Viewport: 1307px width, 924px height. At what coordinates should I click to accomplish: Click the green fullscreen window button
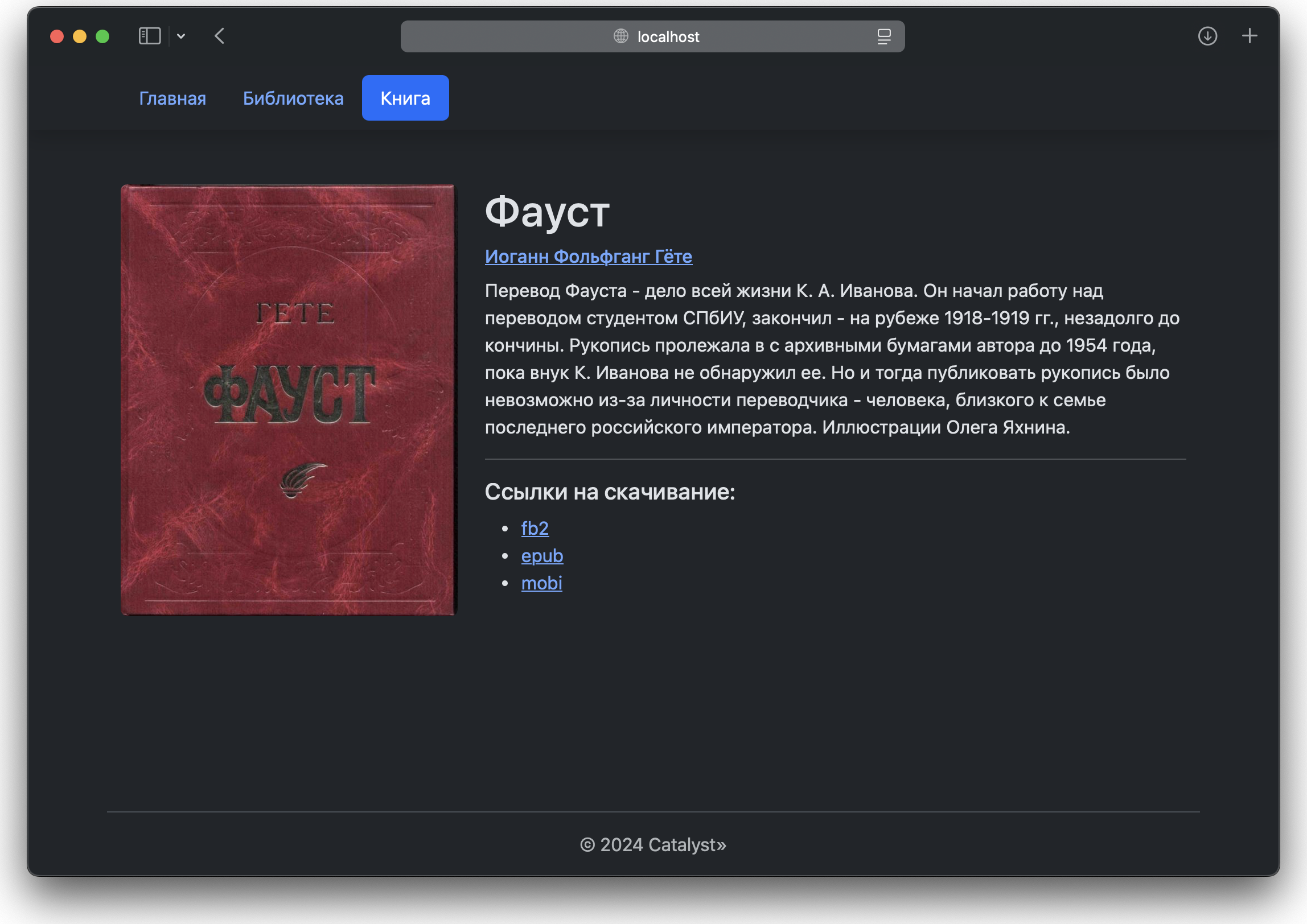pos(102,36)
